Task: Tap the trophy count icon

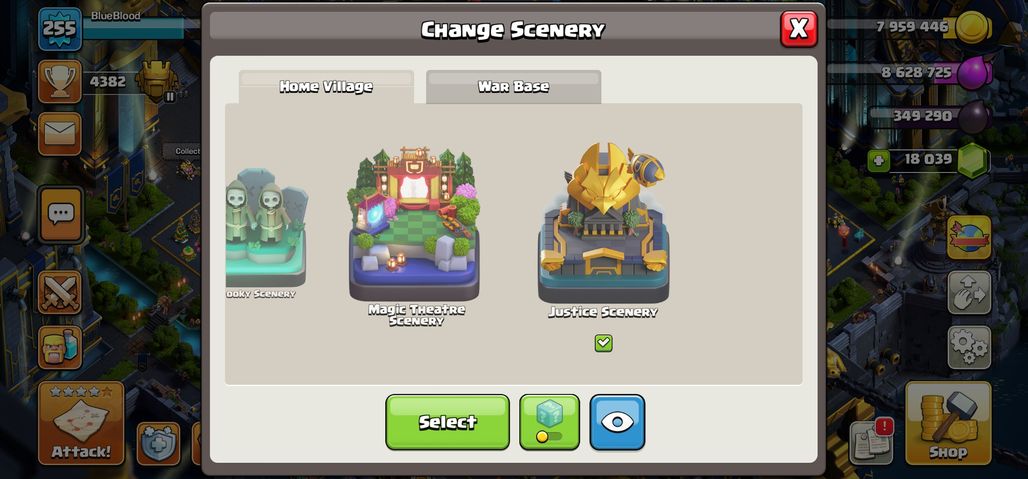Action: point(60,82)
